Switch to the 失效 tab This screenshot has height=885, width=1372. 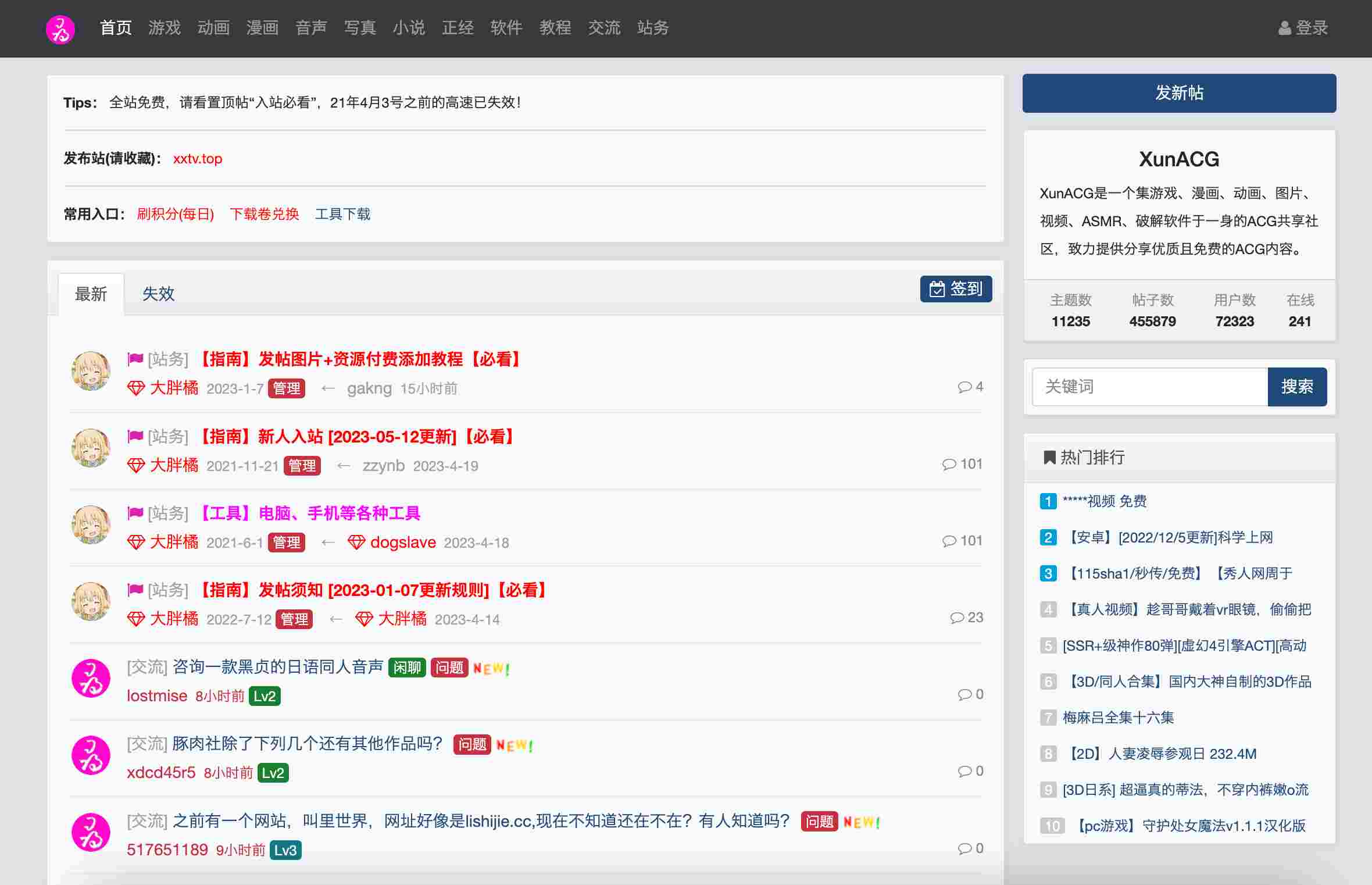pyautogui.click(x=158, y=294)
